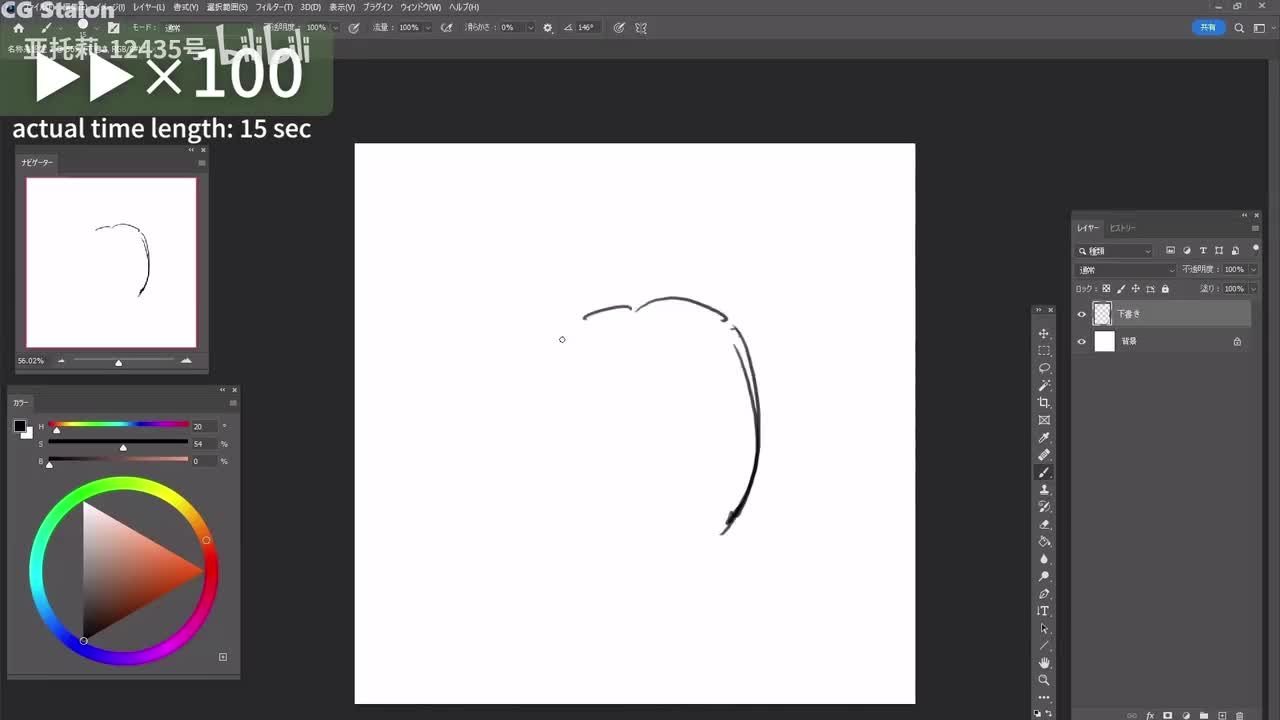1280x720 pixels.
Task: Open the 書式(Y) menu
Action: tap(186, 7)
